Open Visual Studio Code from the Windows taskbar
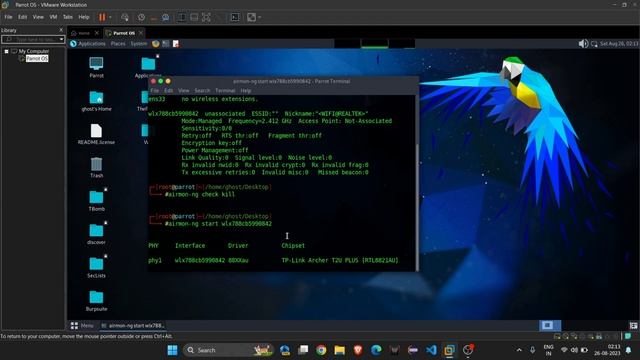This screenshot has width=640, height=360. click(431, 350)
